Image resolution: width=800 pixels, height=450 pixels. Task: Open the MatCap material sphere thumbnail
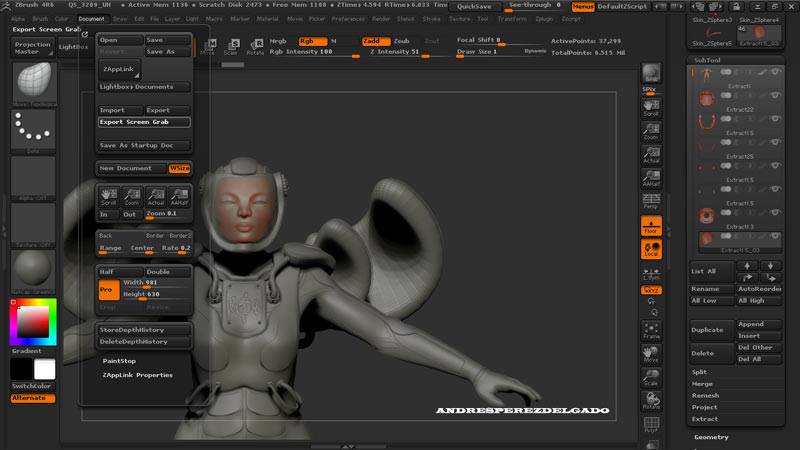coord(34,271)
